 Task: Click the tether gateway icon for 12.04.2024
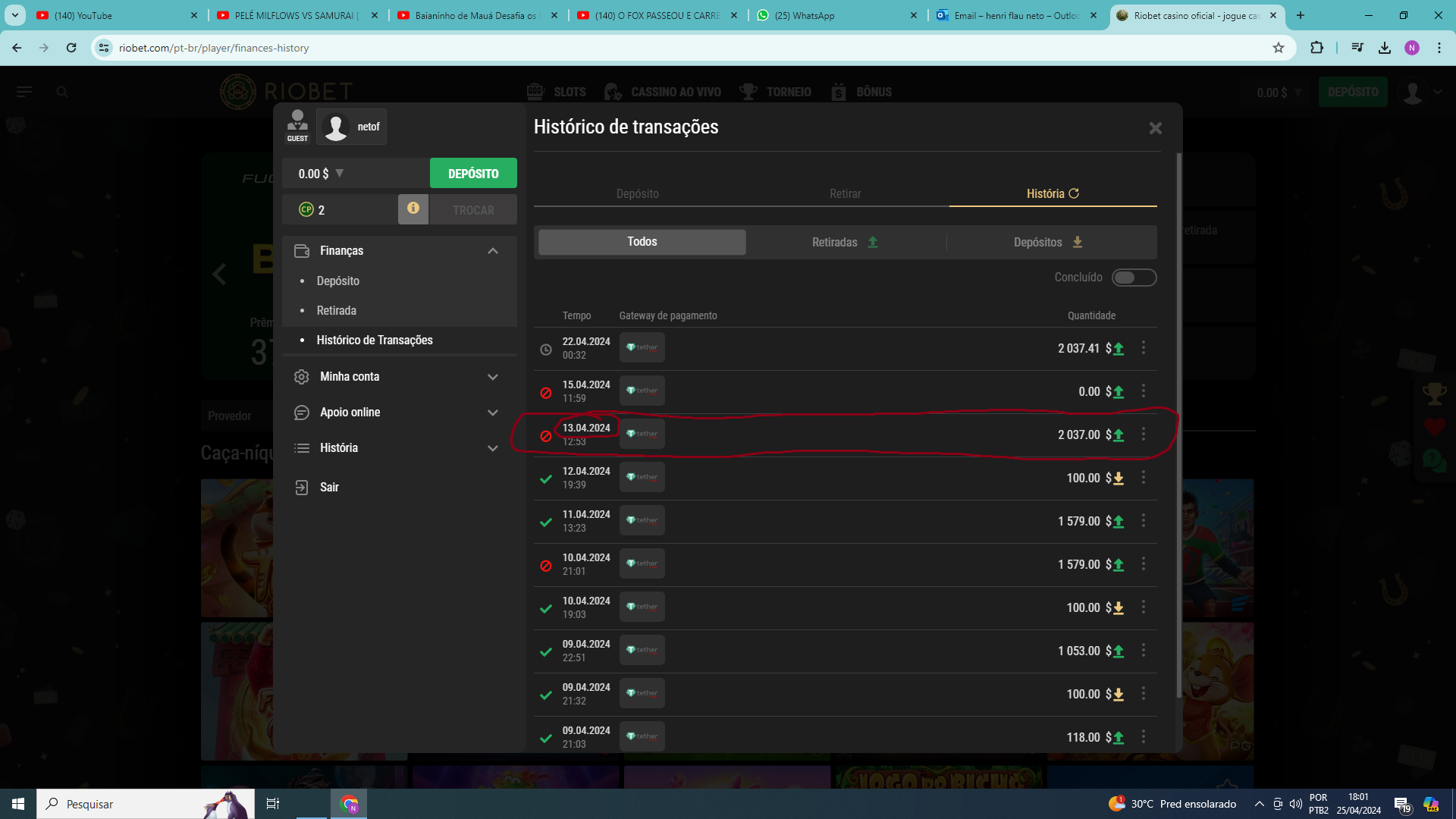[642, 477]
